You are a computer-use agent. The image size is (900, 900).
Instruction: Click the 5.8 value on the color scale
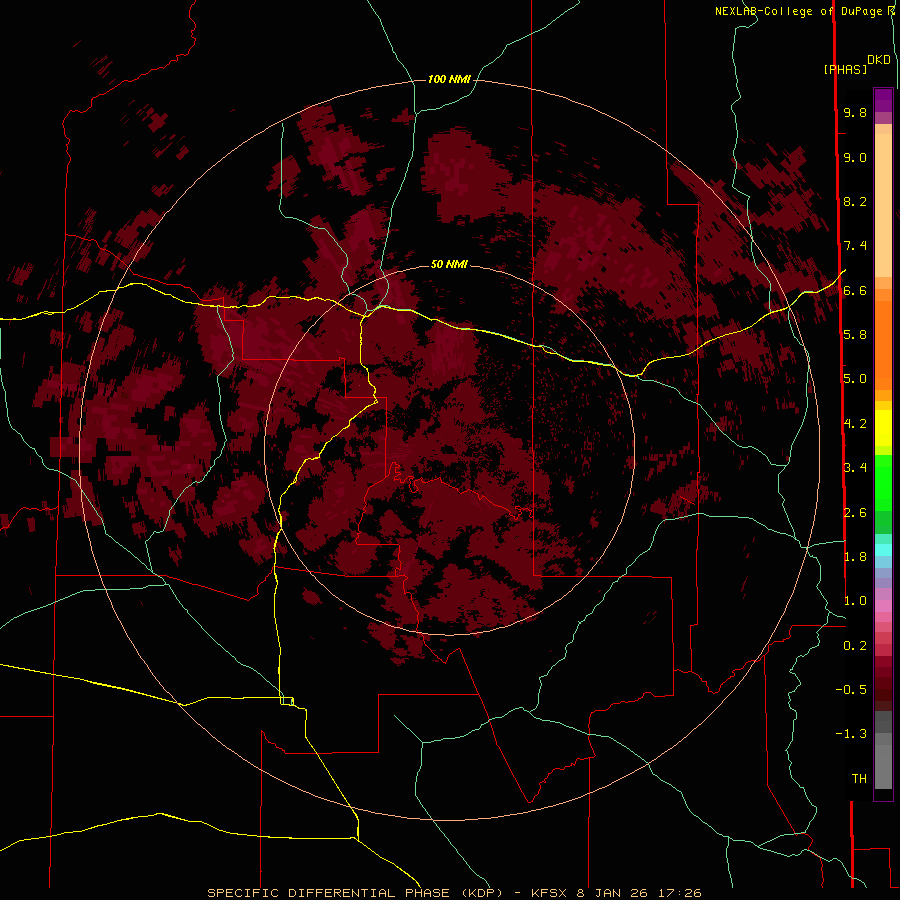pos(855,334)
